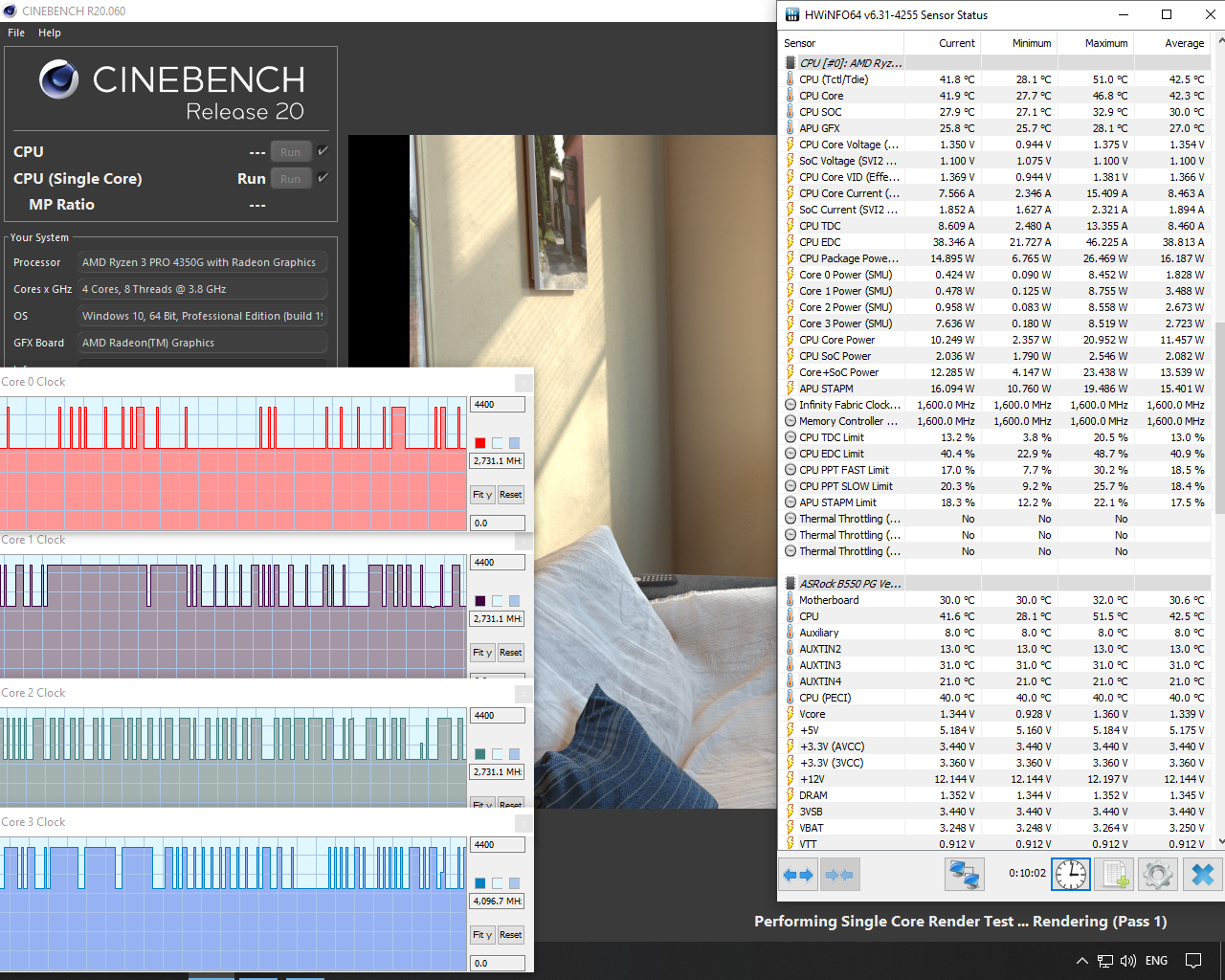Click the Cinebench logo sphere icon
1225x980 pixels.
click(58, 79)
